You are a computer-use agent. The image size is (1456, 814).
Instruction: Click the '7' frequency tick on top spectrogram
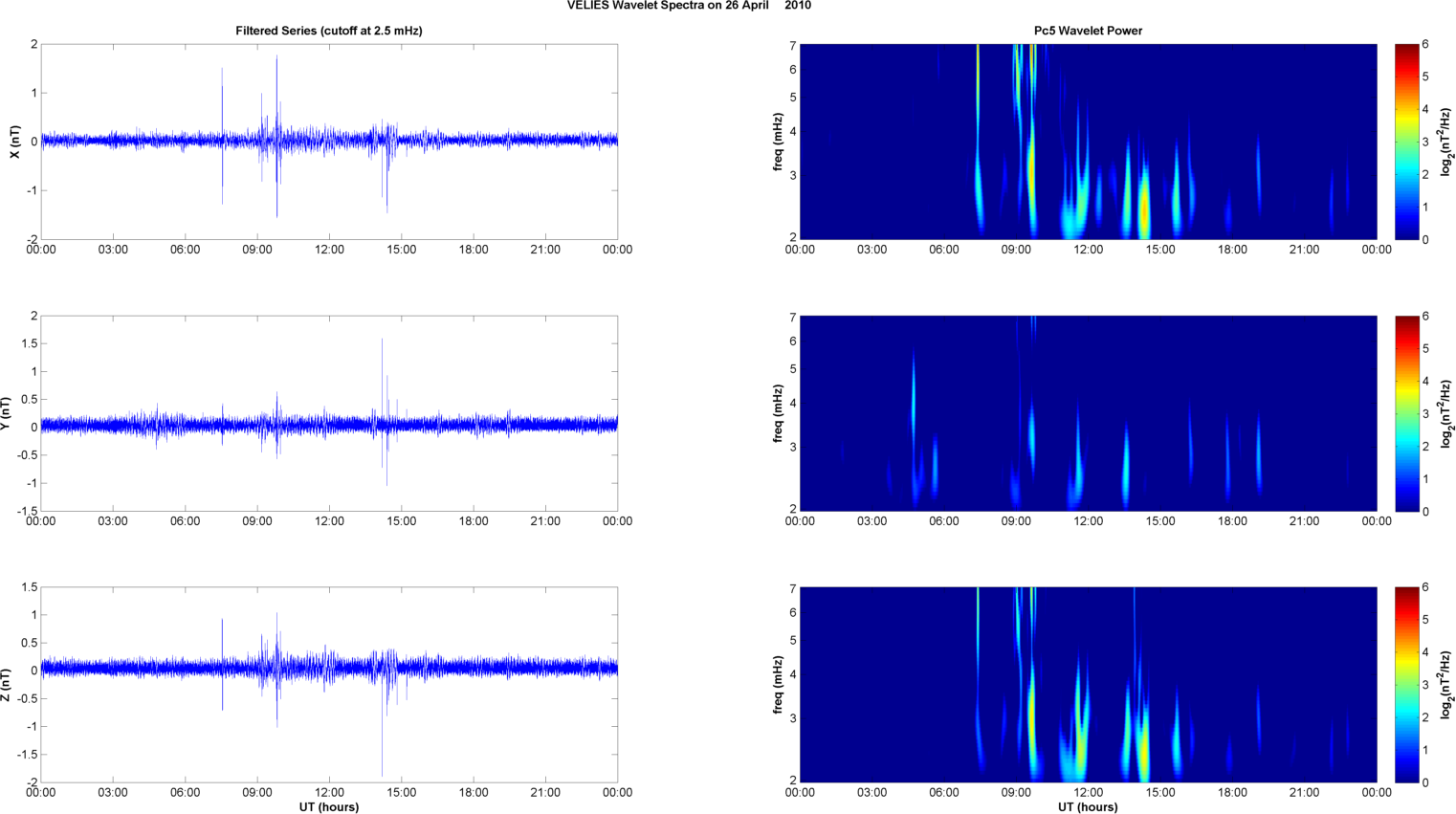point(793,45)
